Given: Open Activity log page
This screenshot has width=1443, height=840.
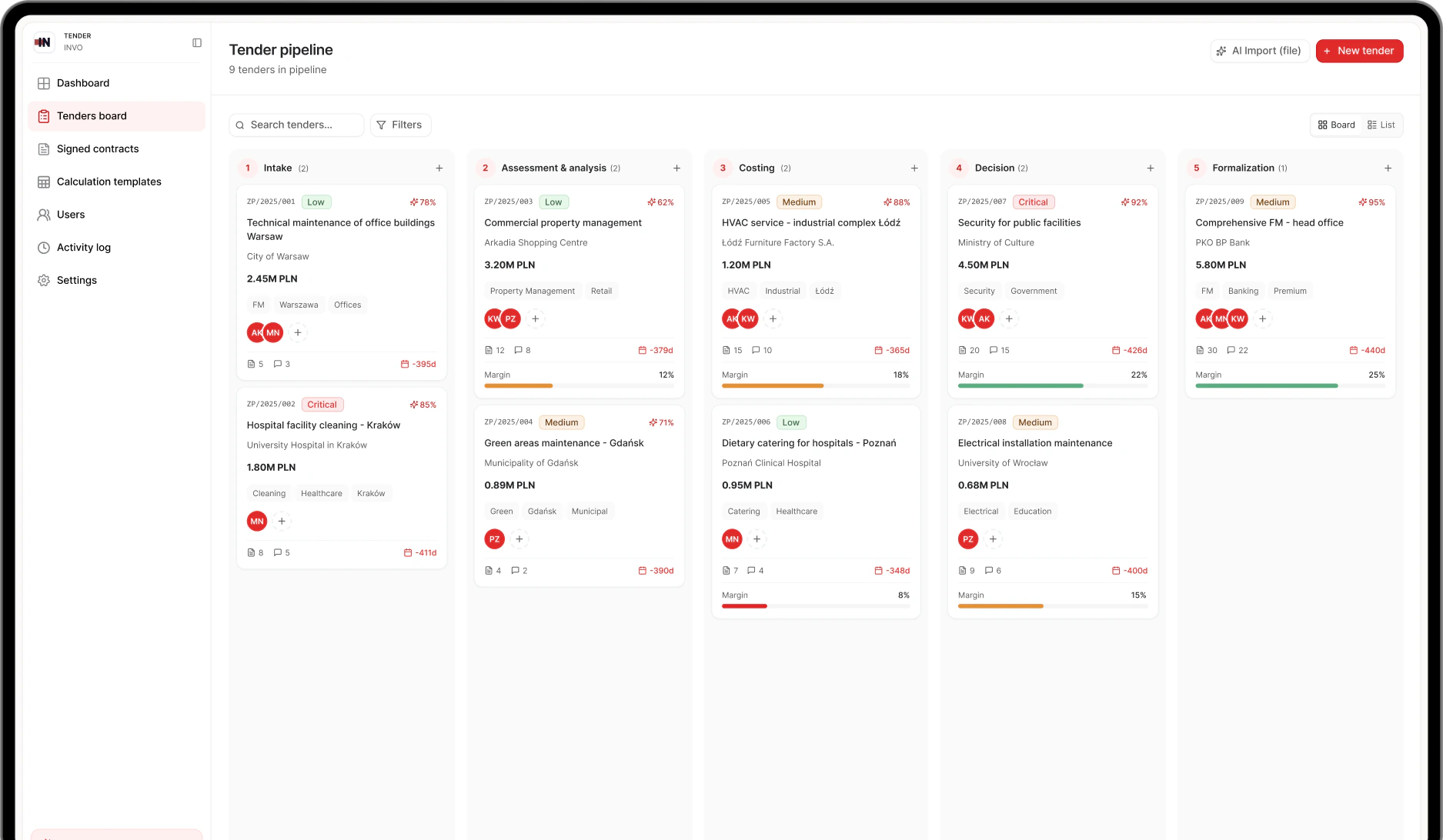Looking at the screenshot, I should click(x=116, y=248).
